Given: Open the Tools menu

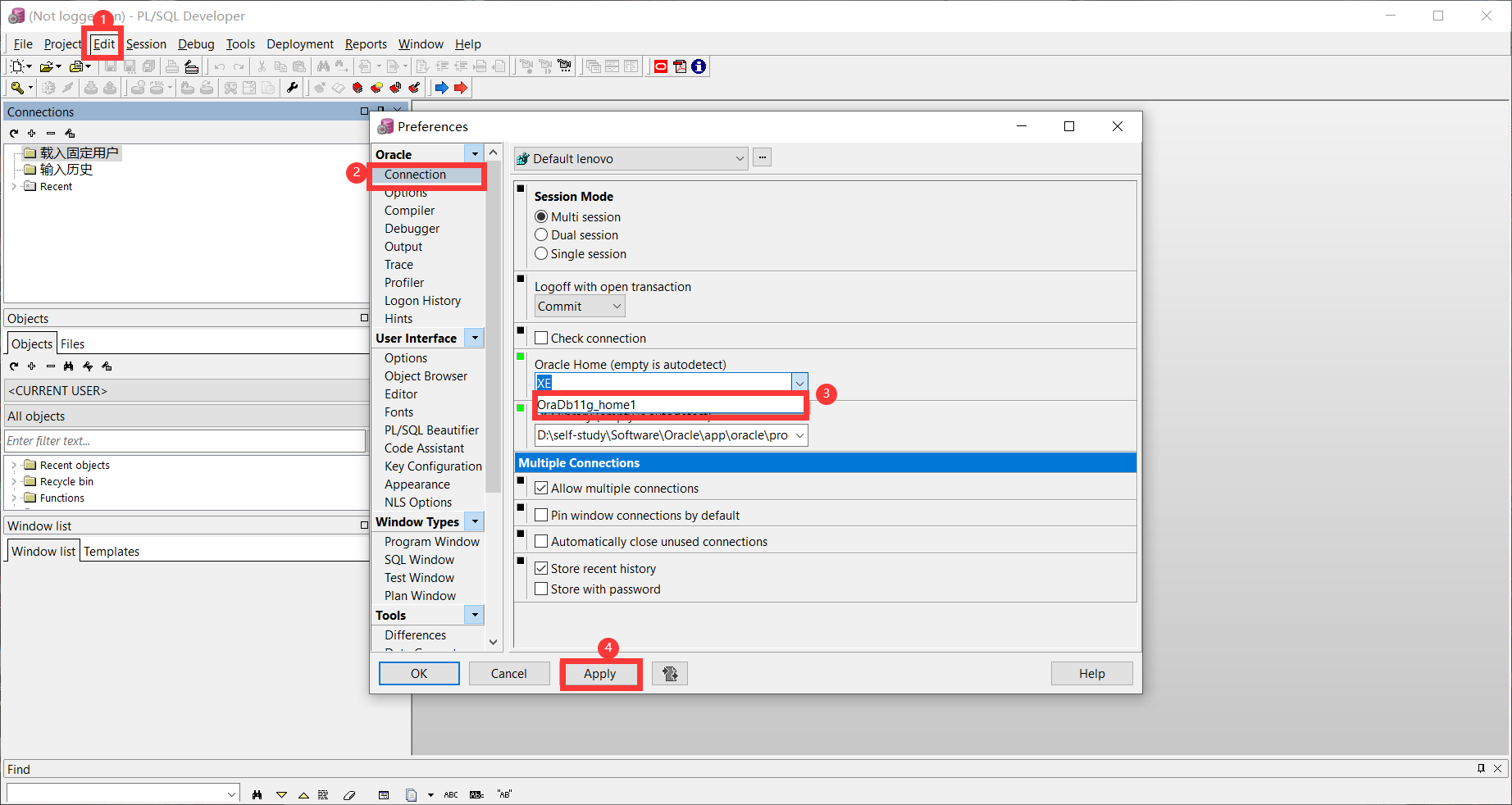Looking at the screenshot, I should click(x=240, y=44).
